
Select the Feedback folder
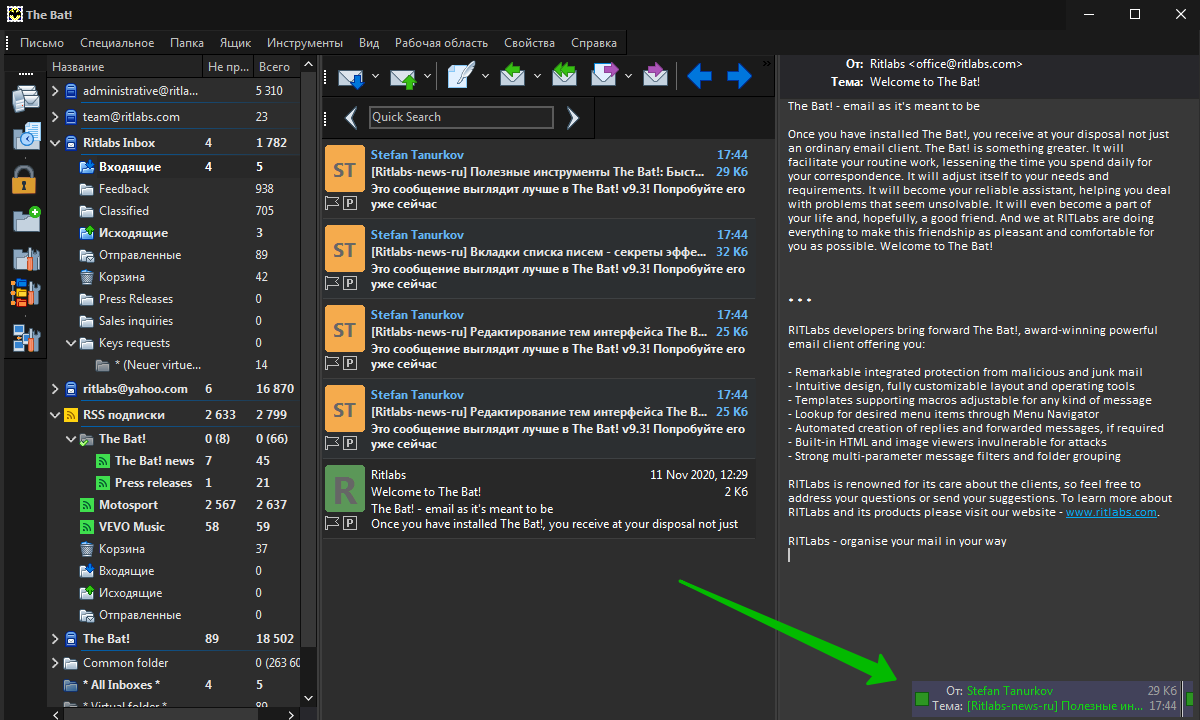pyautogui.click(x=124, y=189)
